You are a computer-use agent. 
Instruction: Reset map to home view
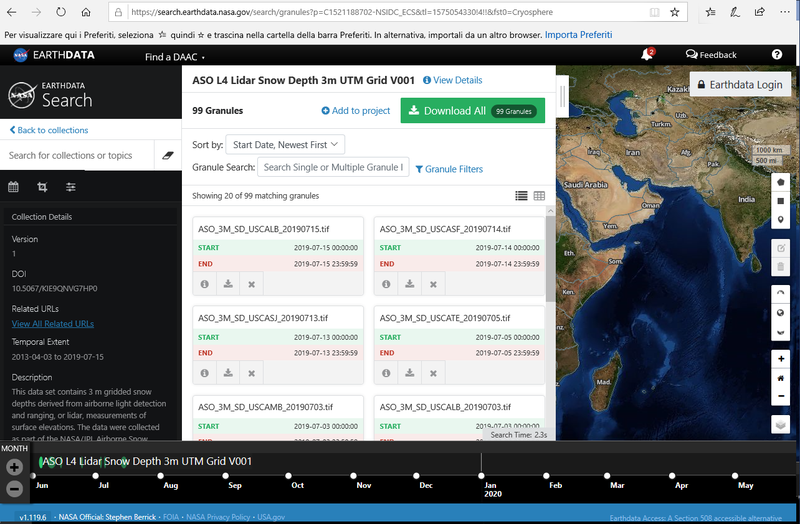781,378
